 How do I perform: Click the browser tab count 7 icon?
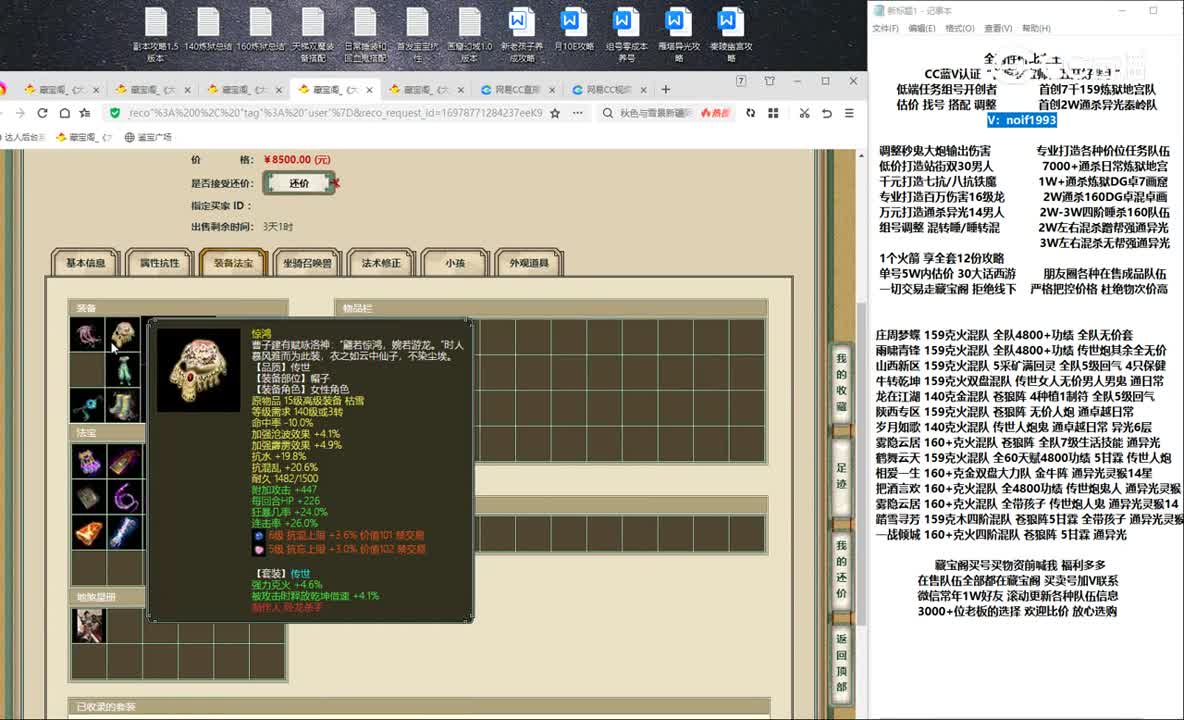click(x=741, y=81)
